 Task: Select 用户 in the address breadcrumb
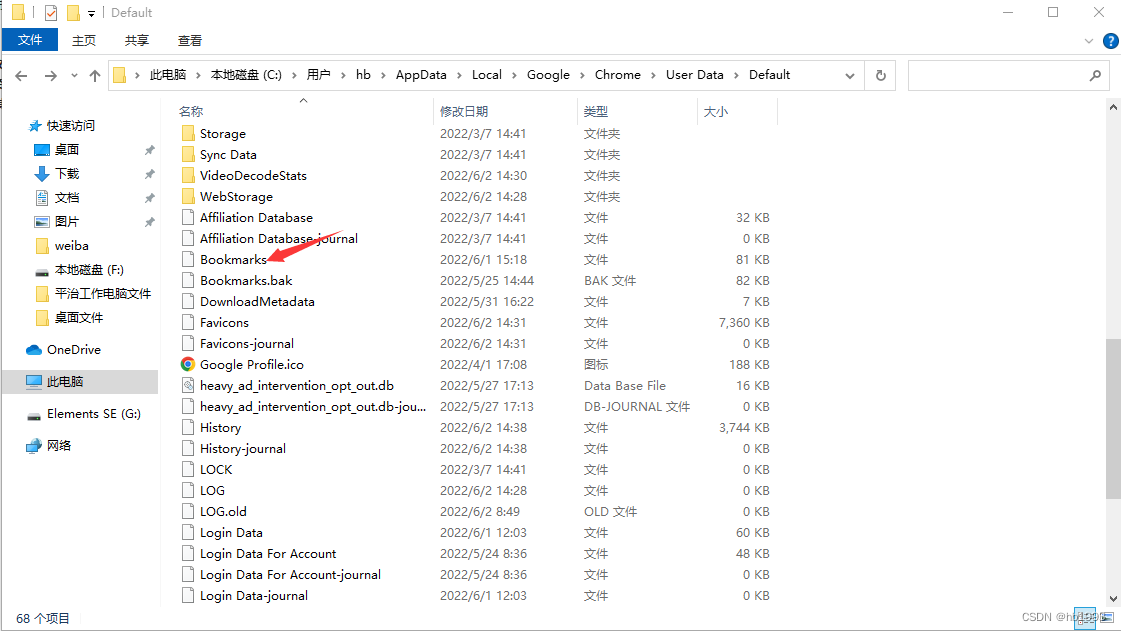(x=318, y=75)
